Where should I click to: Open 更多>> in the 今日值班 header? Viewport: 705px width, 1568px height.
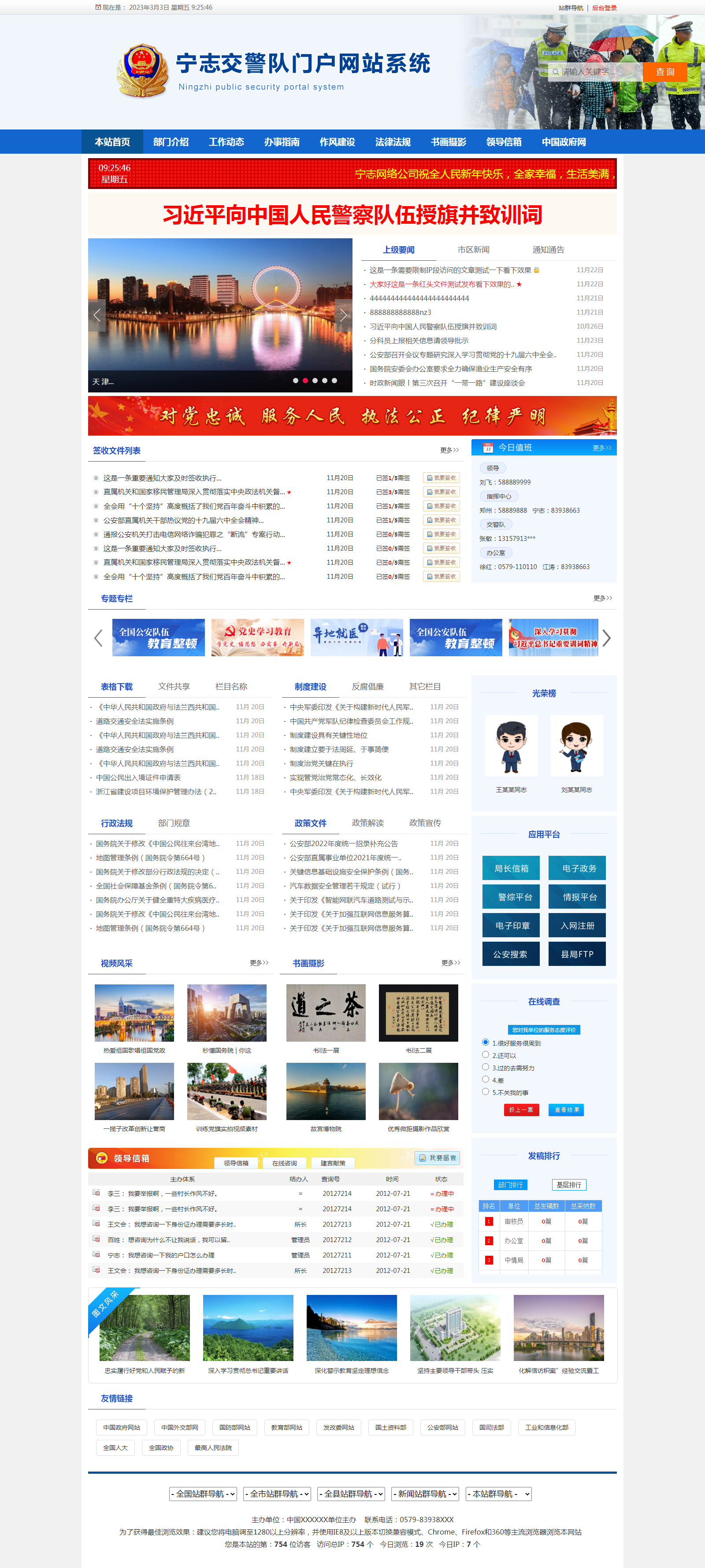pos(602,448)
